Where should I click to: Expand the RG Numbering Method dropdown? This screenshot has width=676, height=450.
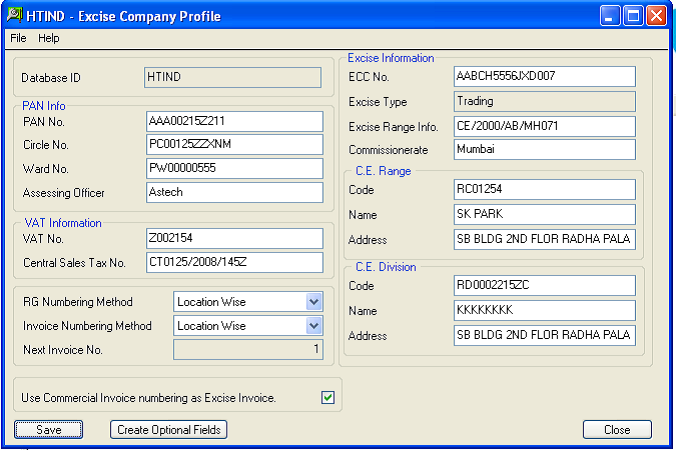[314, 302]
